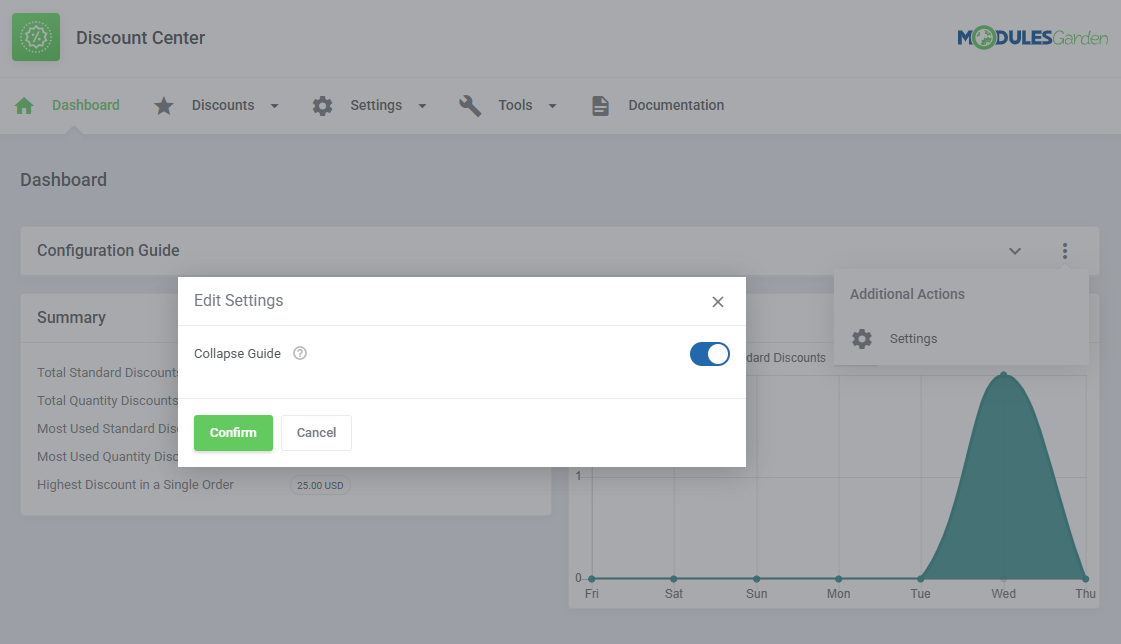Click the Additional Actions heading

907,294
